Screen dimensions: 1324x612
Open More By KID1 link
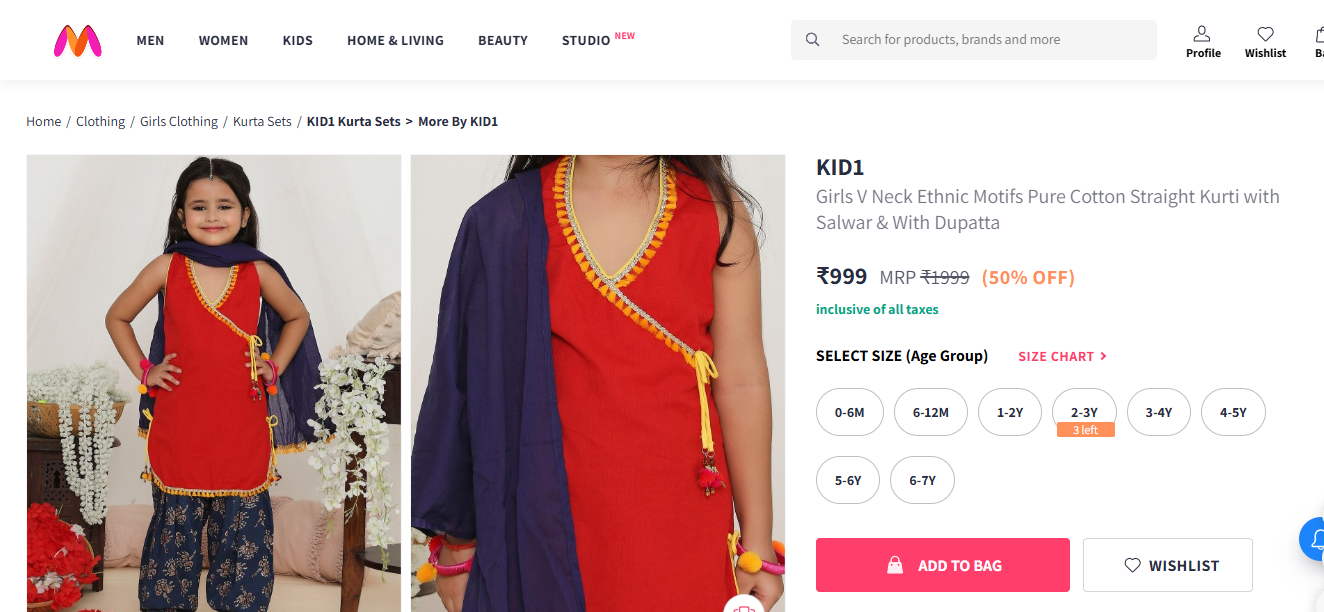coord(458,122)
